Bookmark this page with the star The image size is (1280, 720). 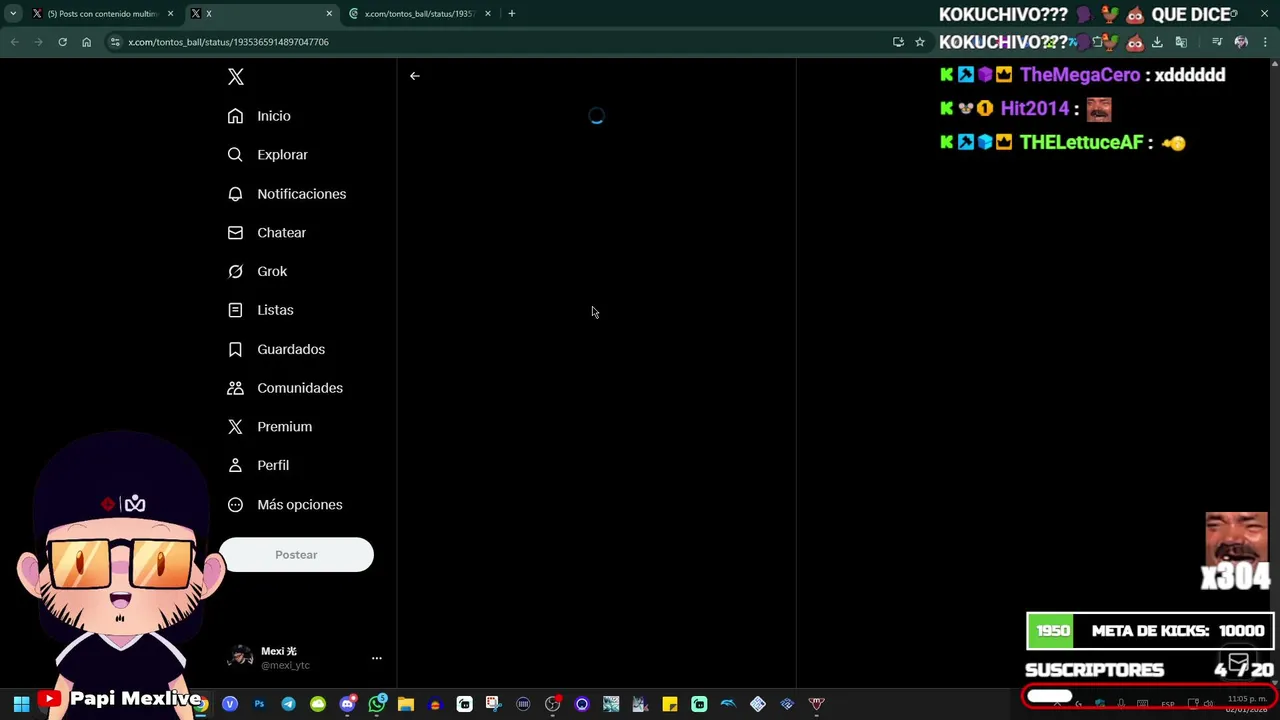920,42
